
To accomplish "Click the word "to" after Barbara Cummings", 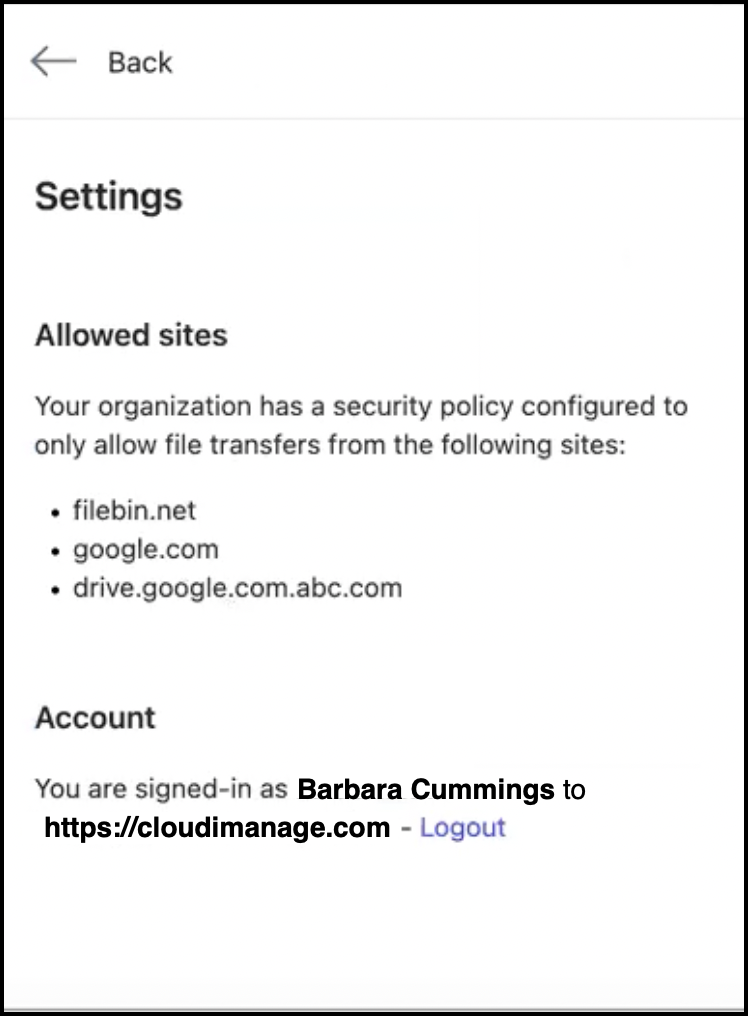I will (574, 790).
